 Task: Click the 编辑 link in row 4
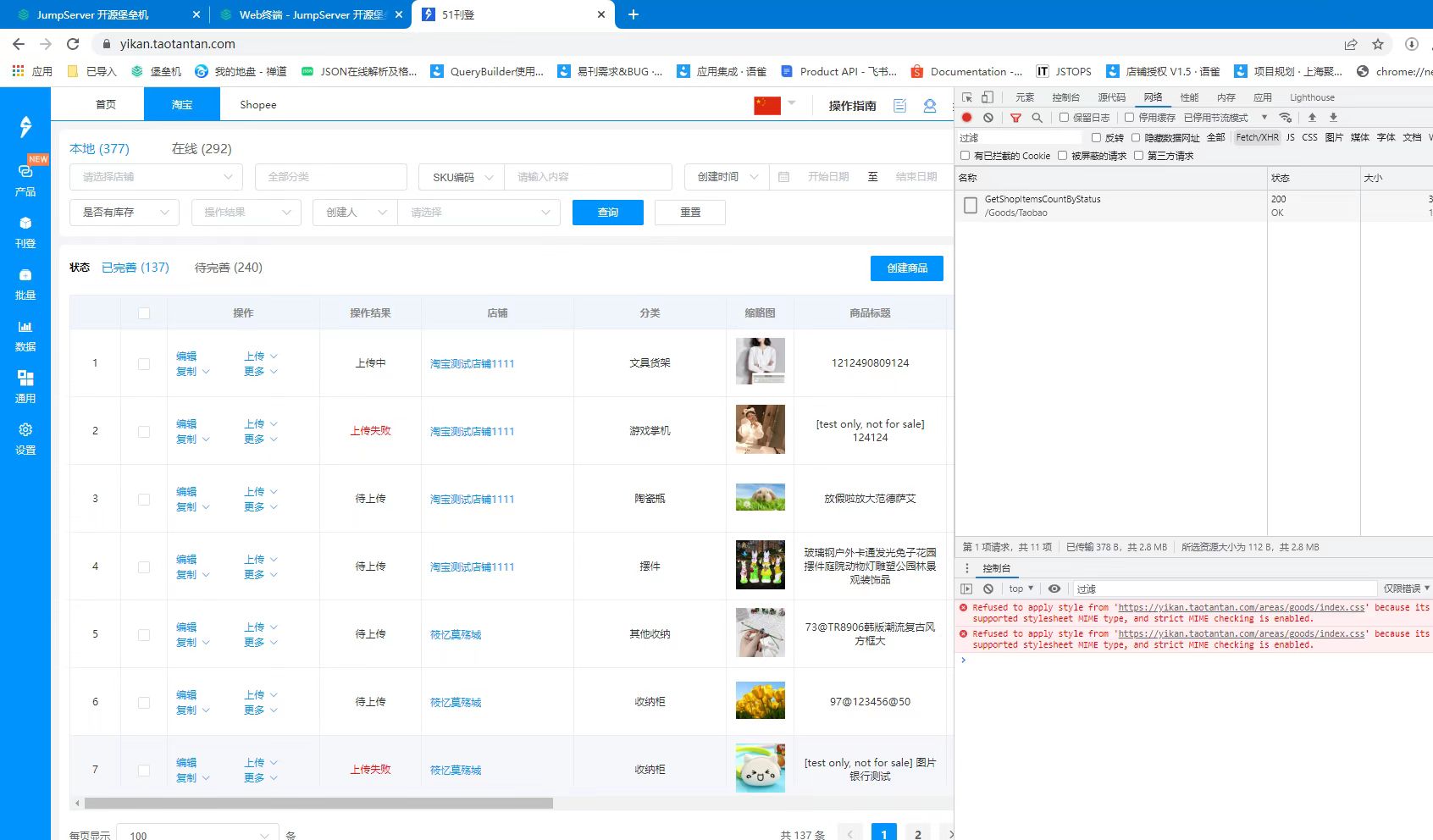pos(186,560)
